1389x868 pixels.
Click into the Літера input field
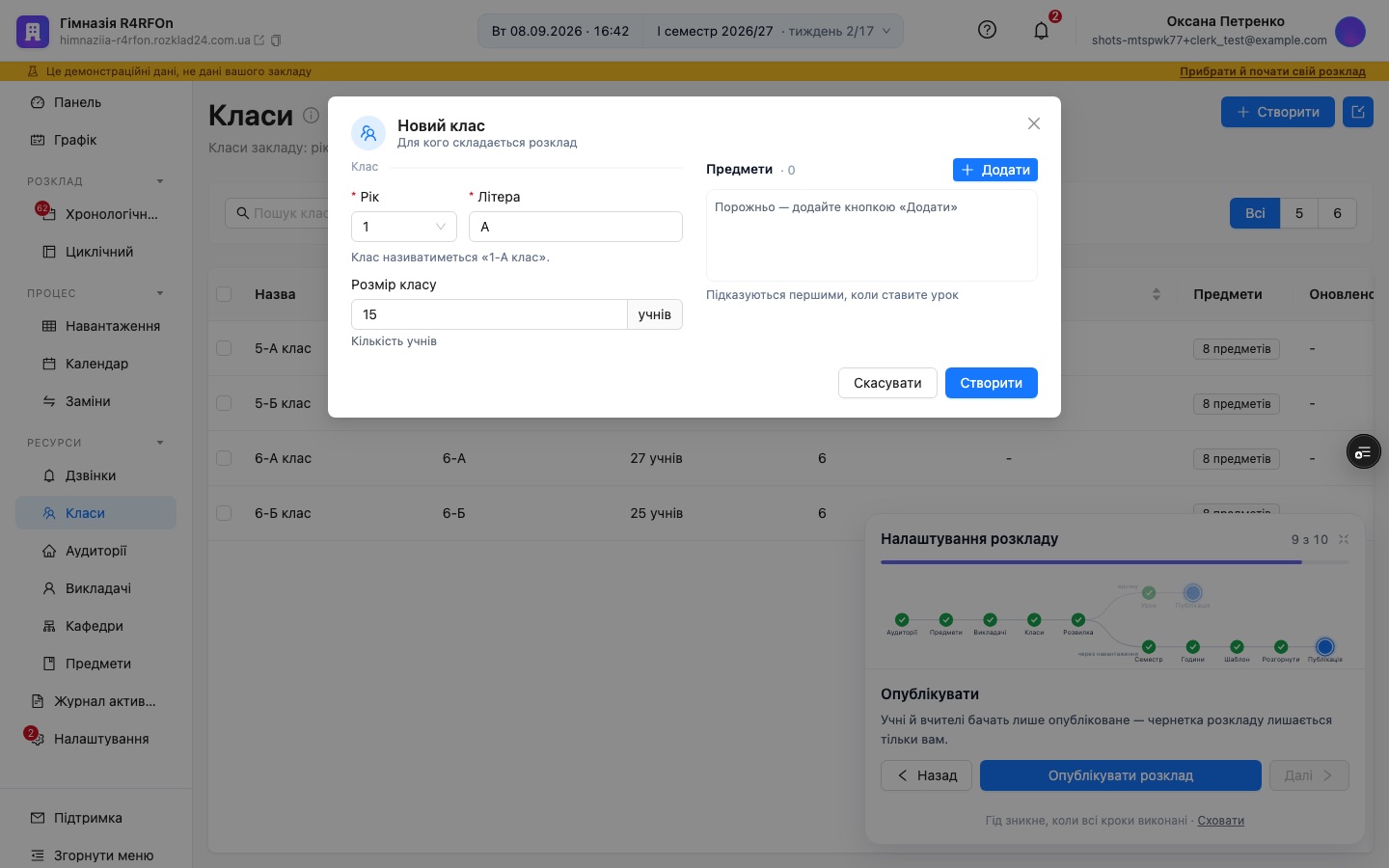tap(576, 227)
